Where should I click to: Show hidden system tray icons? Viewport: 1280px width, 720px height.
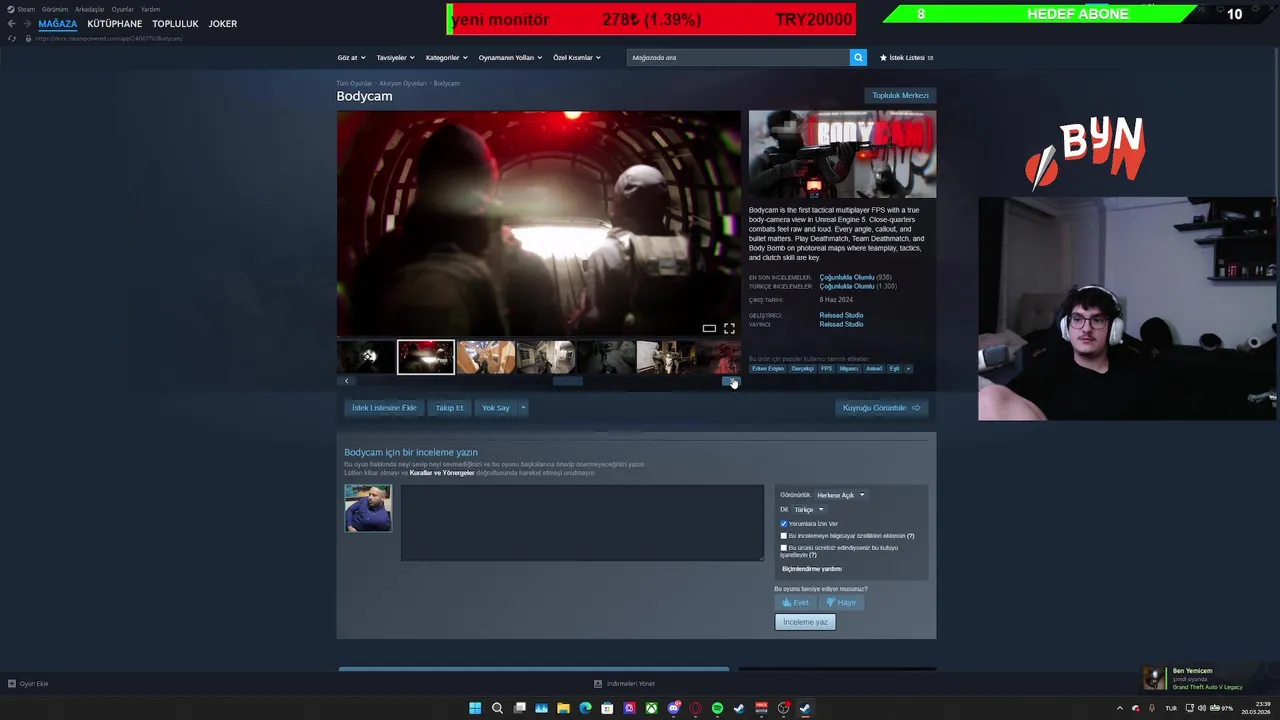pyautogui.click(x=1119, y=708)
